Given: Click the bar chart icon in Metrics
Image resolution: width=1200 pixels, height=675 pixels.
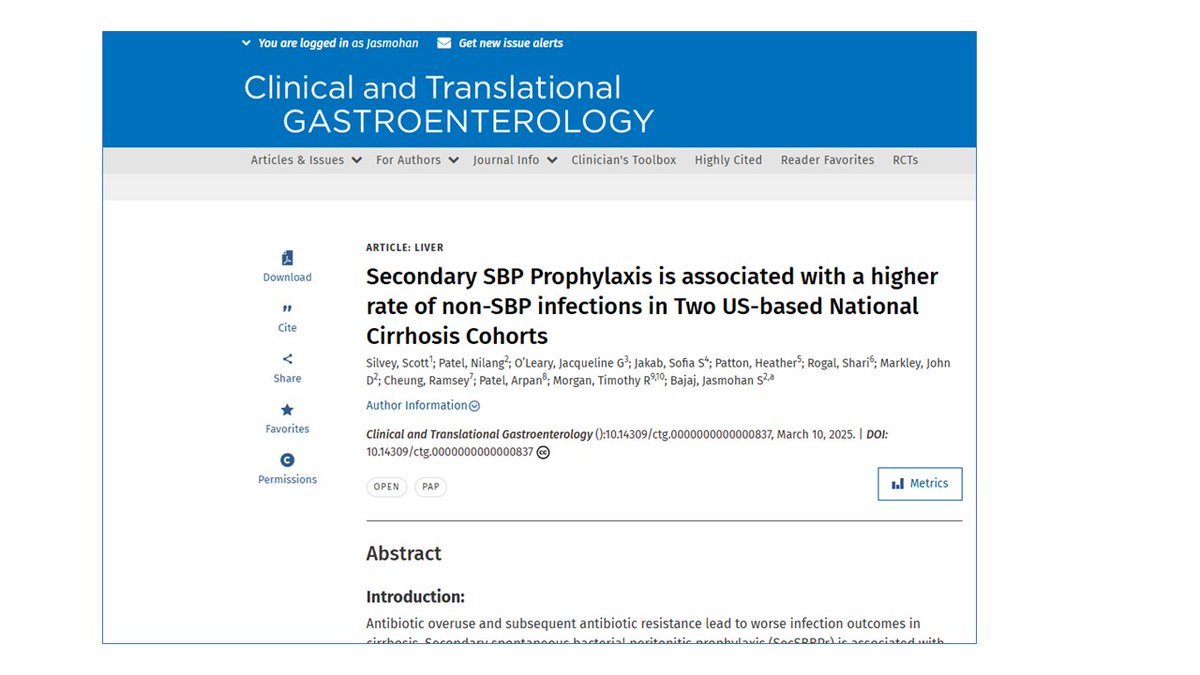Looking at the screenshot, I should [898, 484].
